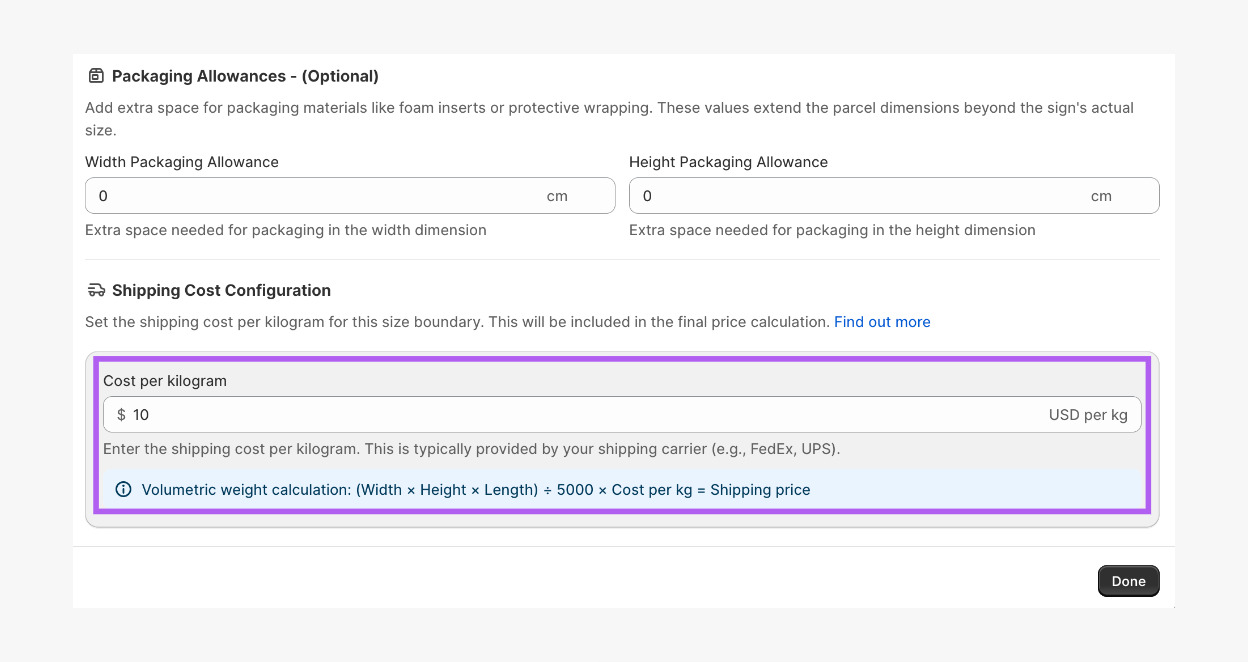Image resolution: width=1248 pixels, height=662 pixels.
Task: Select the Width Packaging Allowance label
Action: [x=182, y=162]
